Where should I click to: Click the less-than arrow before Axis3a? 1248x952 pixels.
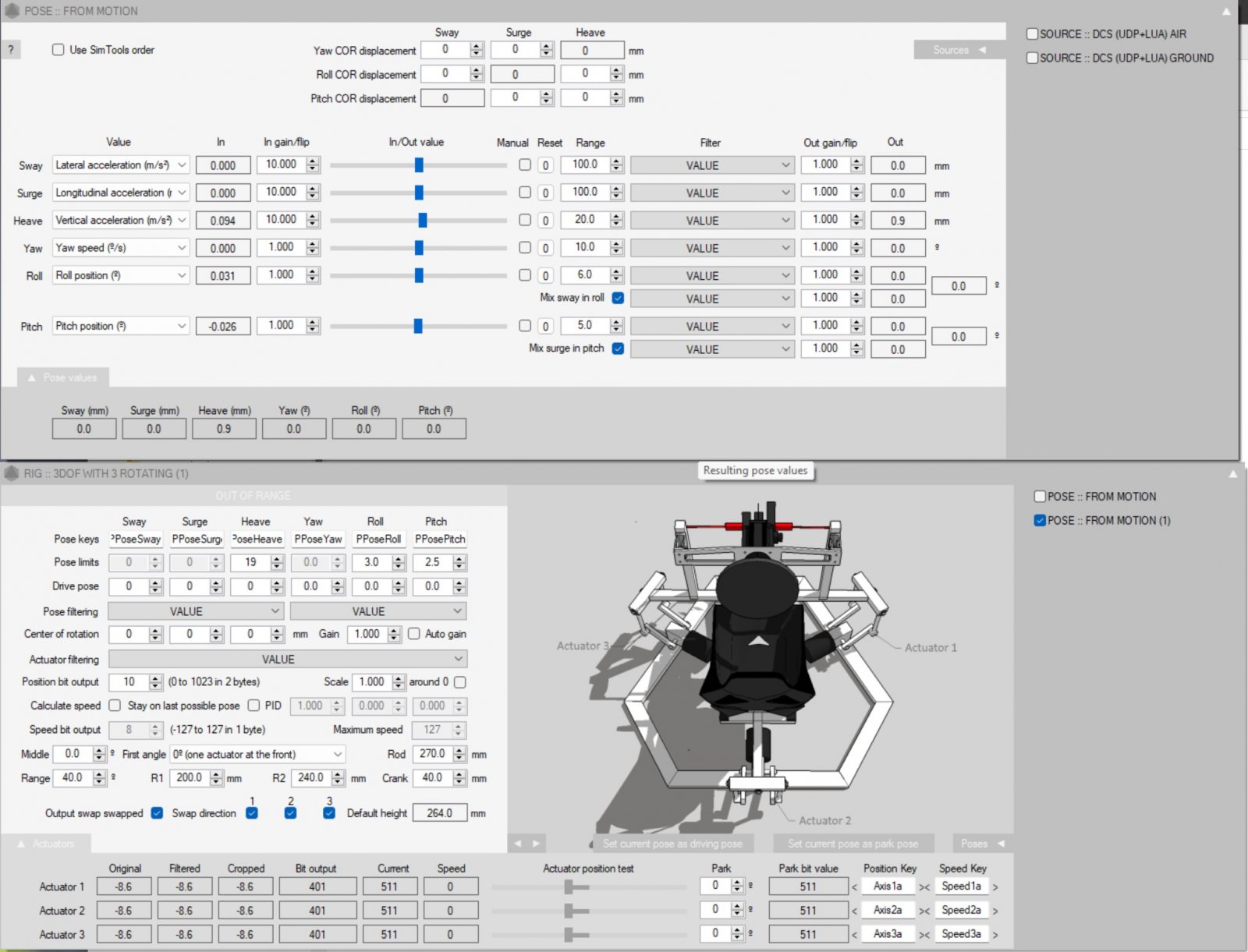(x=855, y=934)
